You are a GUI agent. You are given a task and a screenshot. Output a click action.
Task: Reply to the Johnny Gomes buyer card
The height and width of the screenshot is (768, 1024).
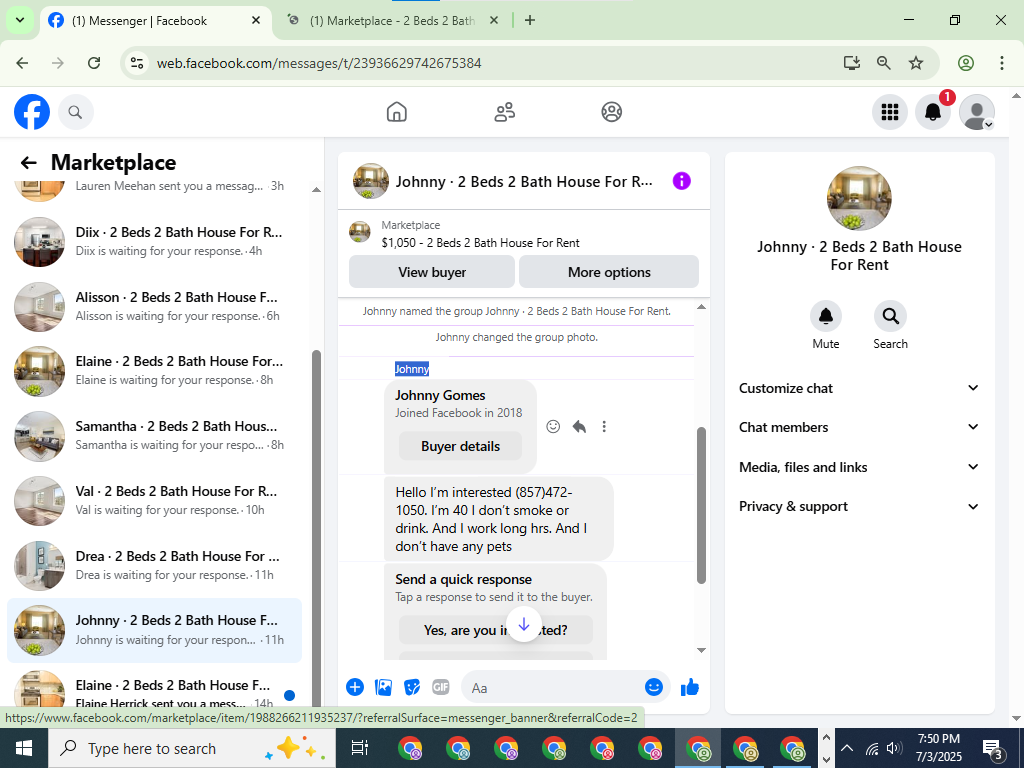[579, 426]
